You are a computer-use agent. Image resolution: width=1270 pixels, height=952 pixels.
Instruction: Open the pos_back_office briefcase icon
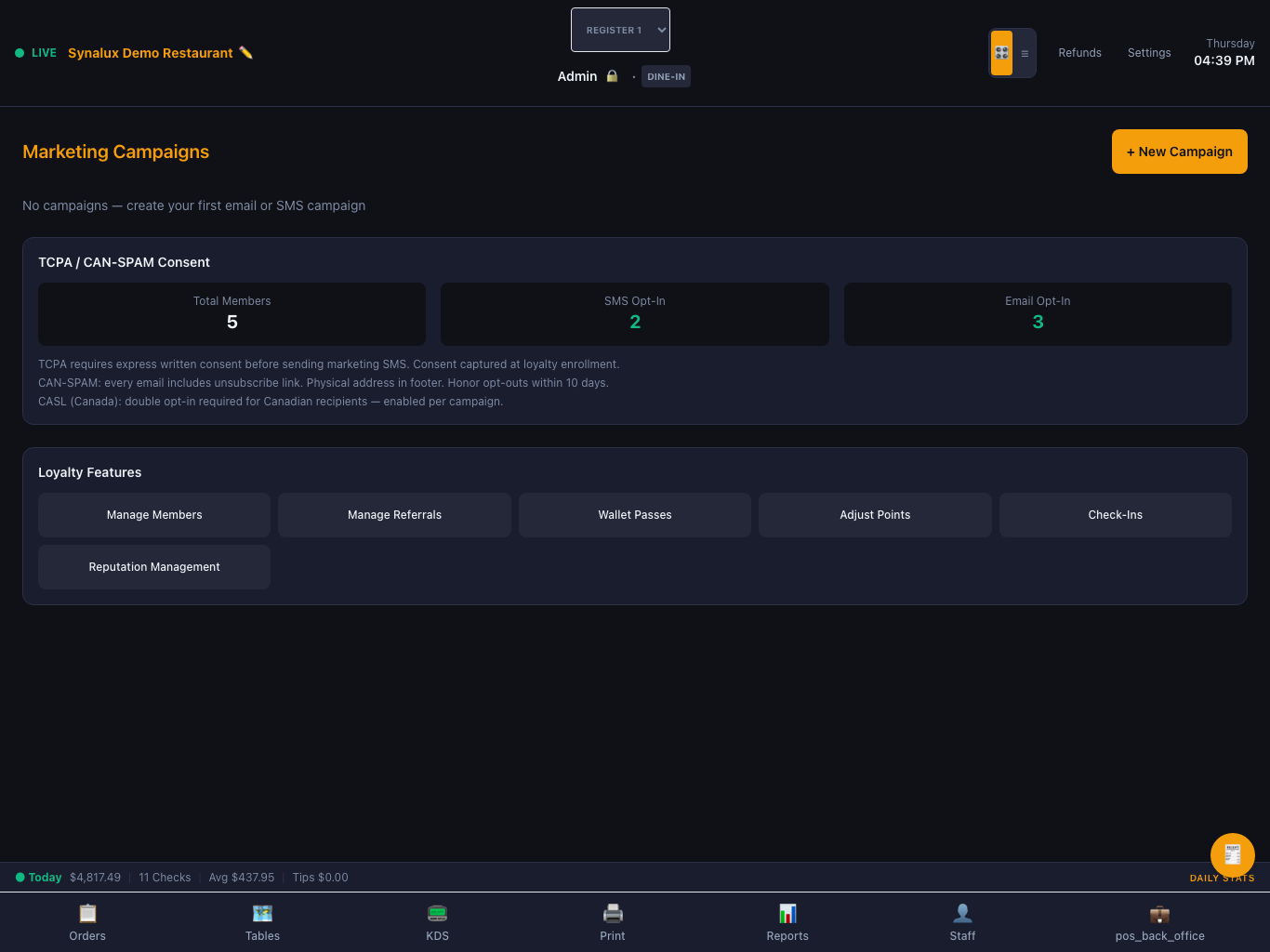(x=1159, y=913)
